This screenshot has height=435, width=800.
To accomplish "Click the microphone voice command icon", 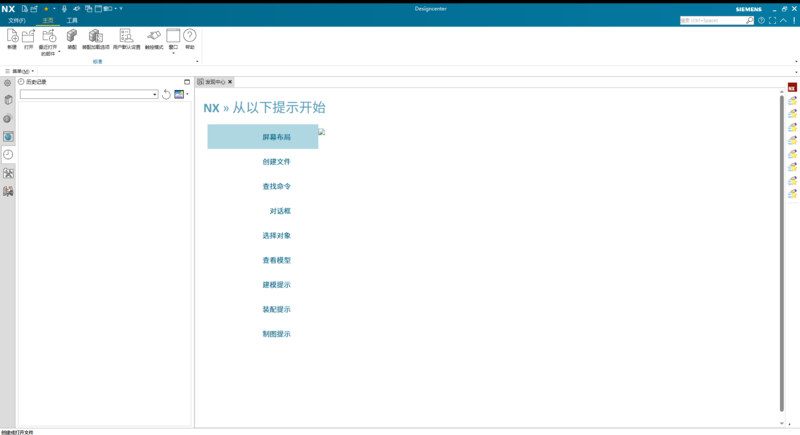I will (64, 9).
